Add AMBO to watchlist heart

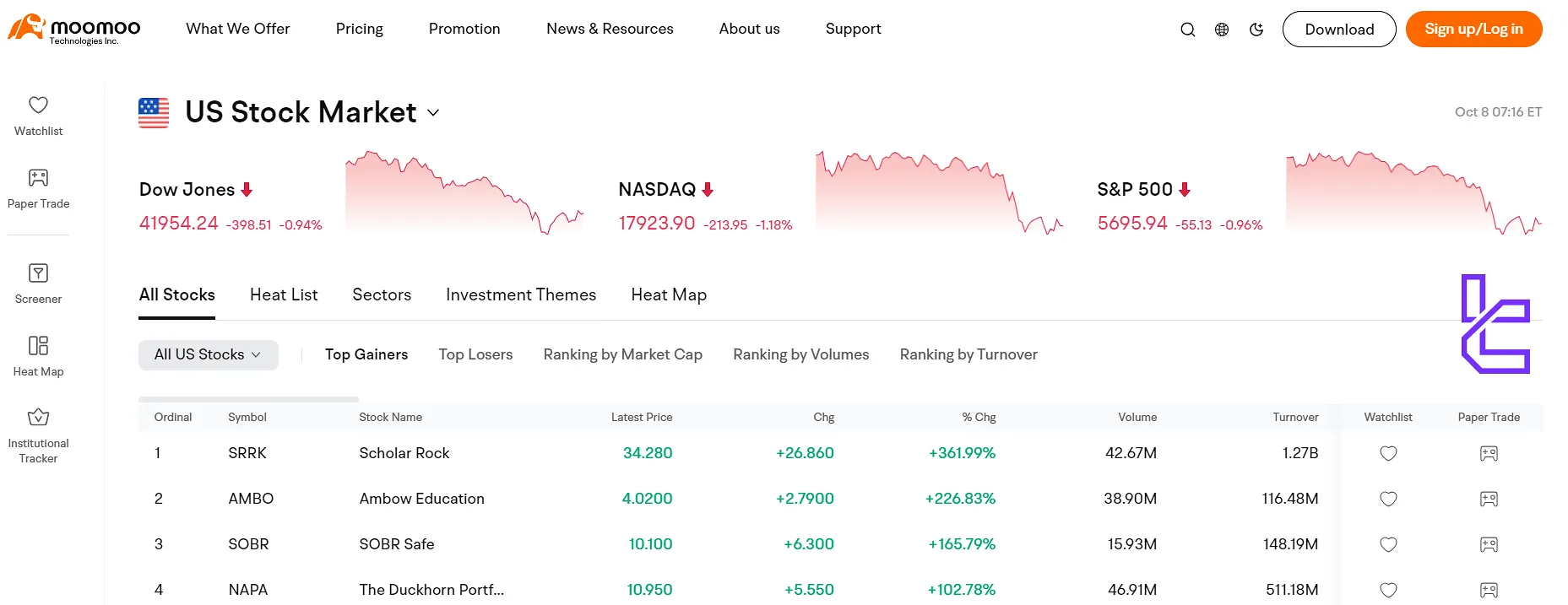[1388, 499]
